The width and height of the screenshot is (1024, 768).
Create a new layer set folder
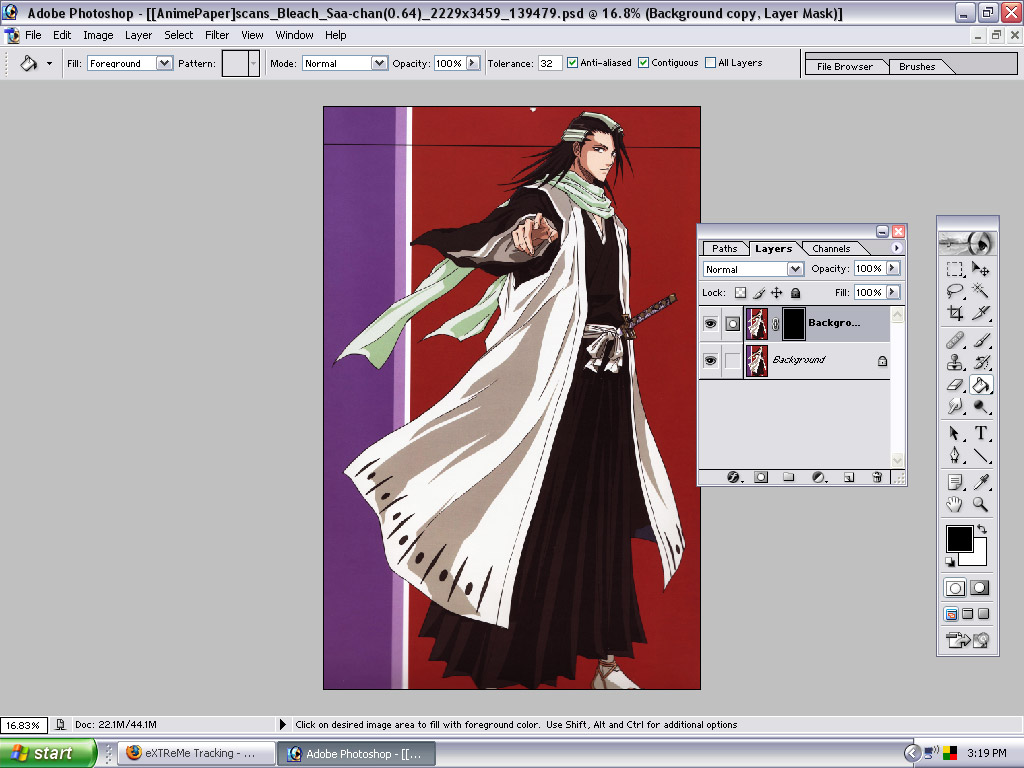[x=789, y=477]
